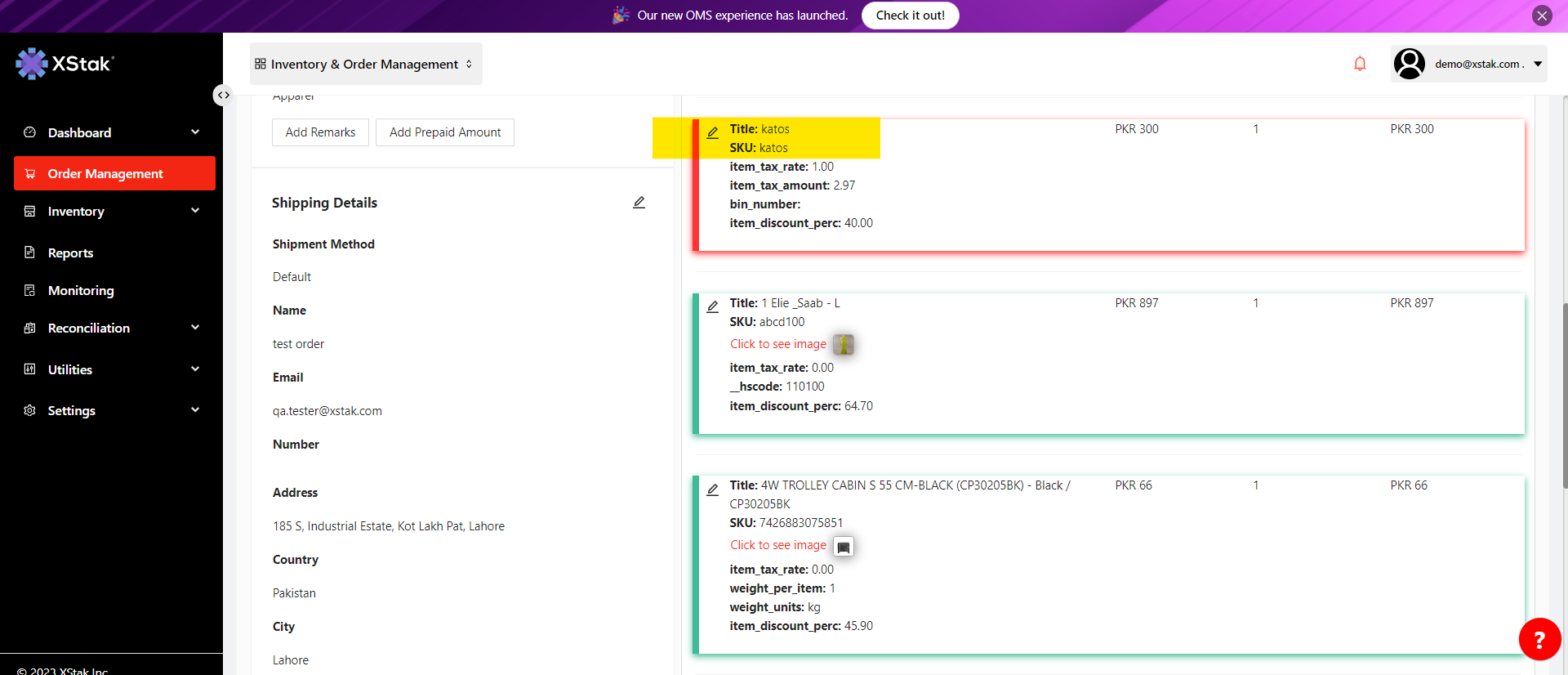Click the notification bell icon
Image resolution: width=1568 pixels, height=675 pixels.
click(x=1360, y=64)
